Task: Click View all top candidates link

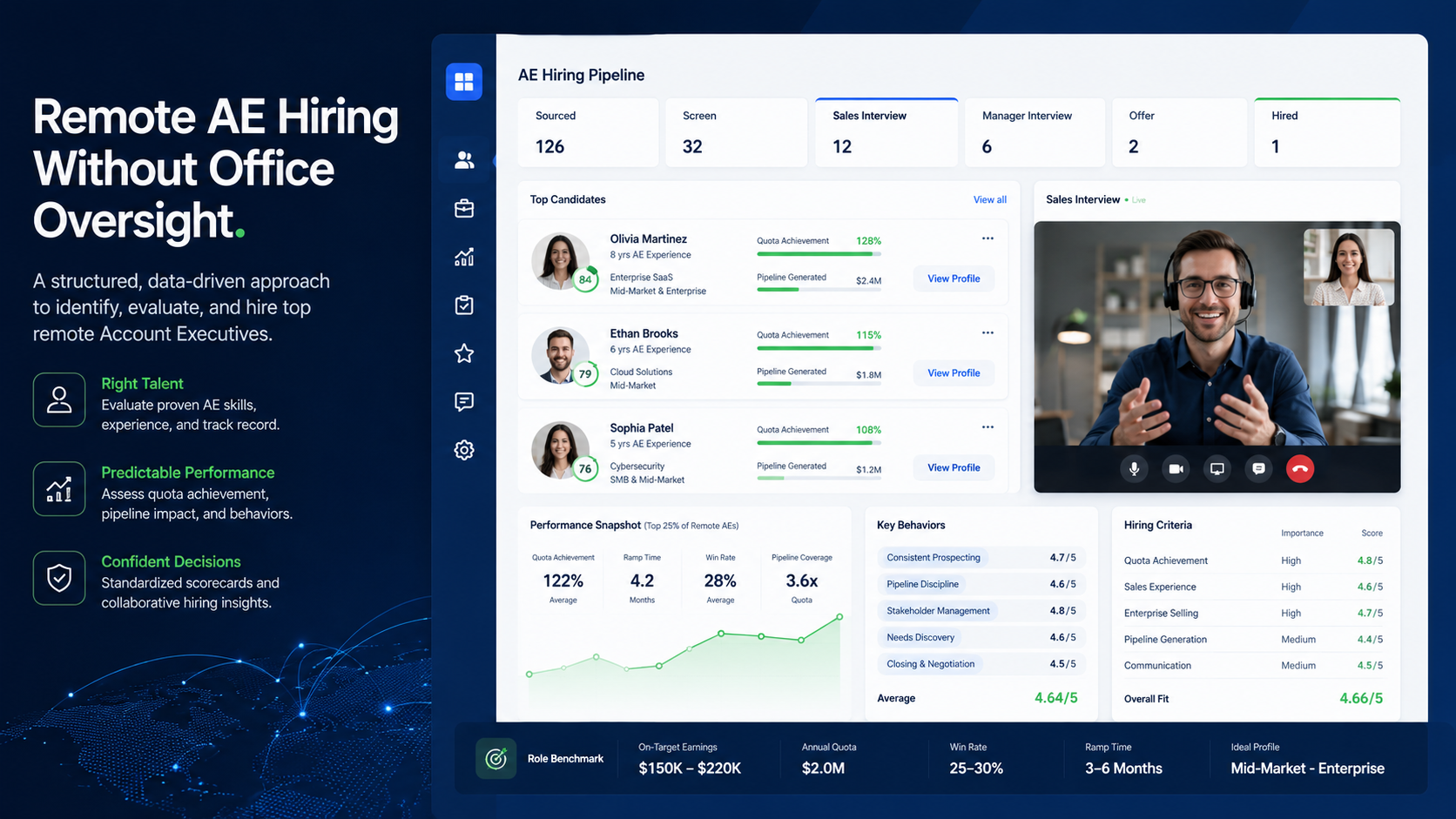Action: (989, 200)
